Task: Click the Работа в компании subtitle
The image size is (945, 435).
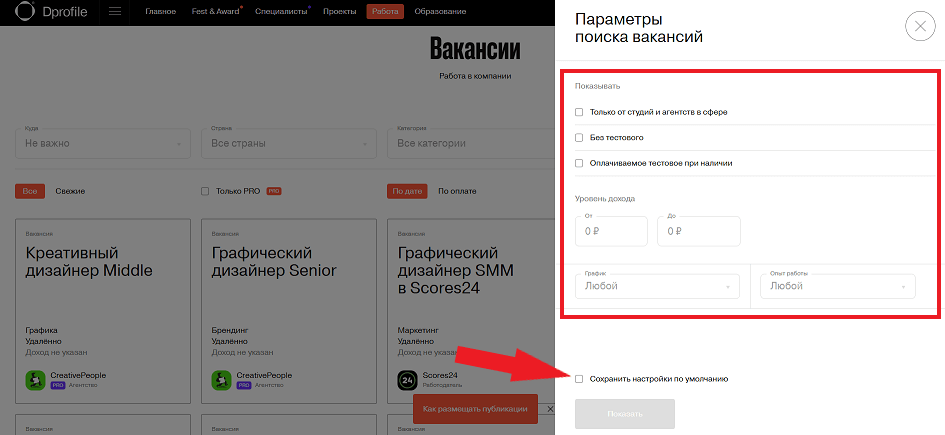Action: click(x=475, y=76)
